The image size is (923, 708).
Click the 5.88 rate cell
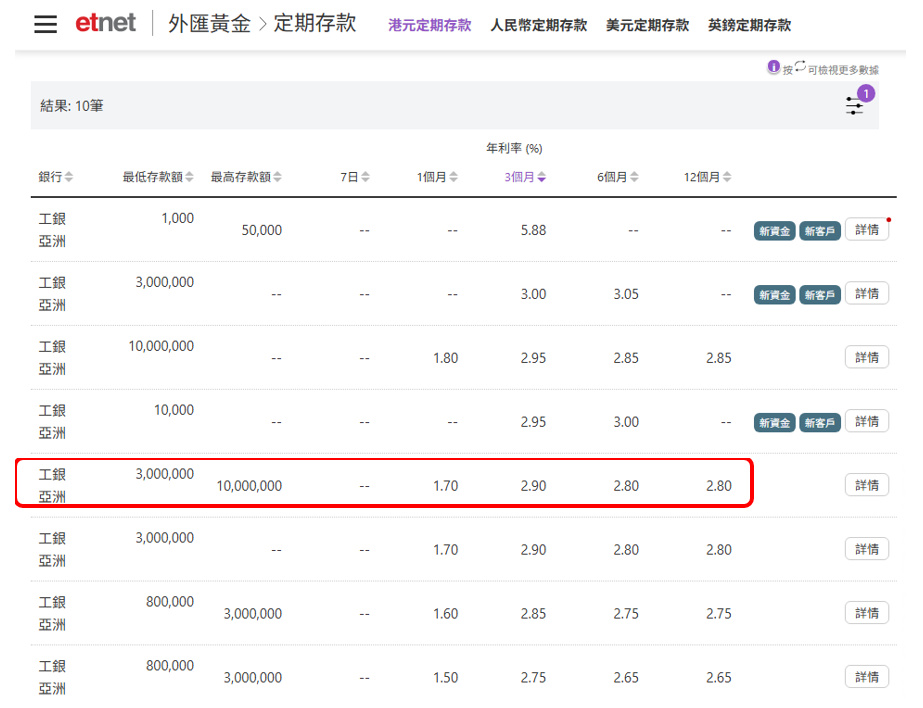pos(533,230)
